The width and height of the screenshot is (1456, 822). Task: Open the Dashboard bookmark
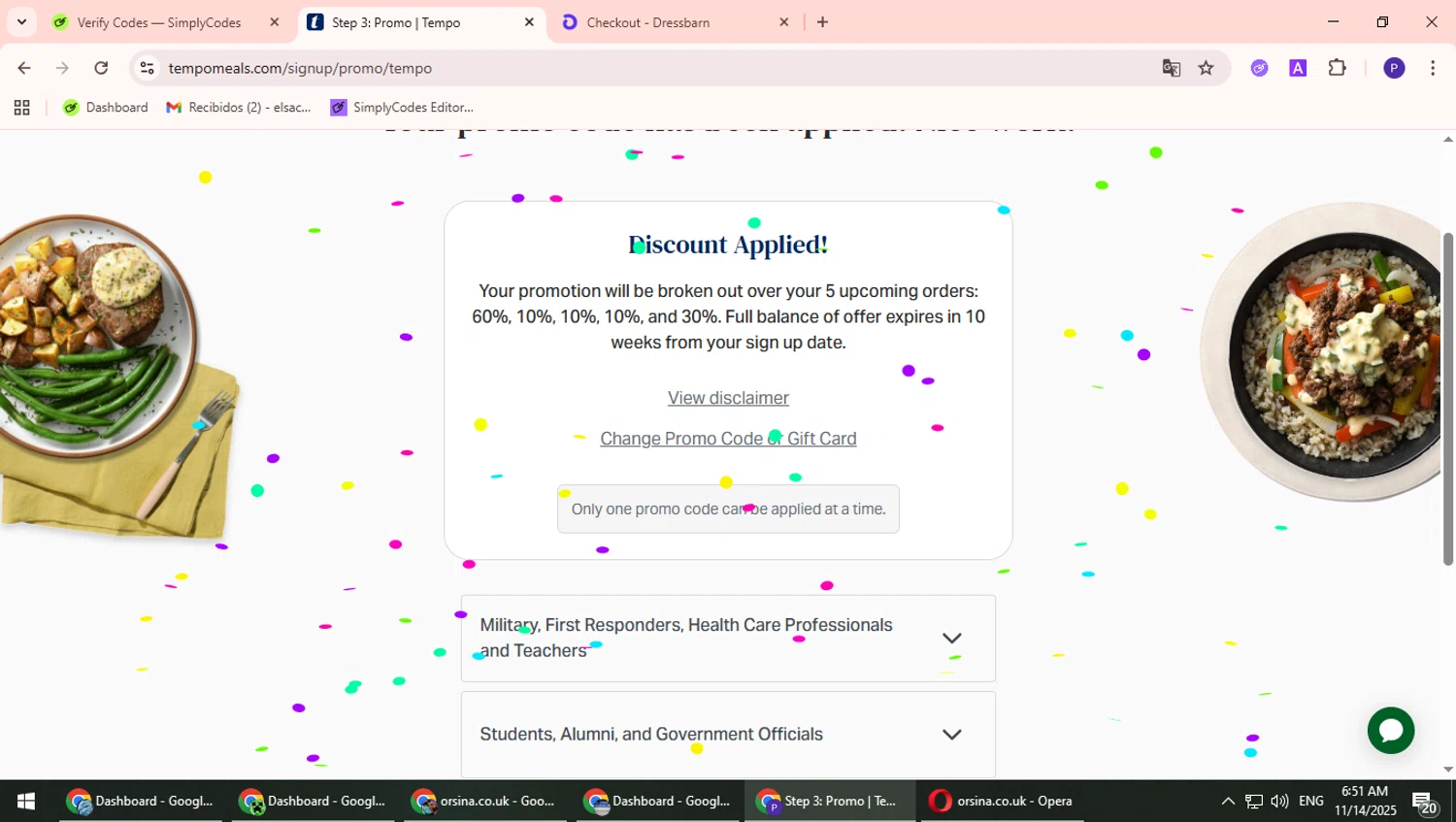click(106, 108)
